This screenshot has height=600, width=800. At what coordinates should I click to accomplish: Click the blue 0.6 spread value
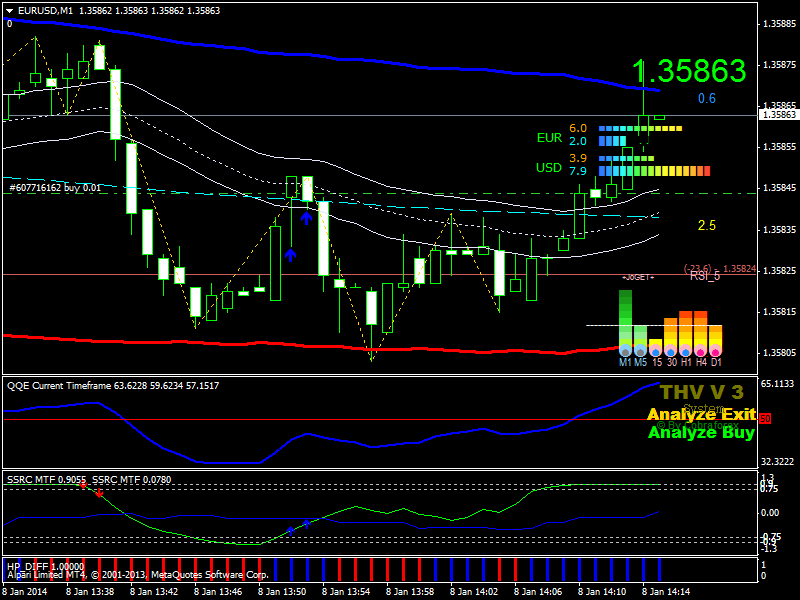(x=707, y=98)
